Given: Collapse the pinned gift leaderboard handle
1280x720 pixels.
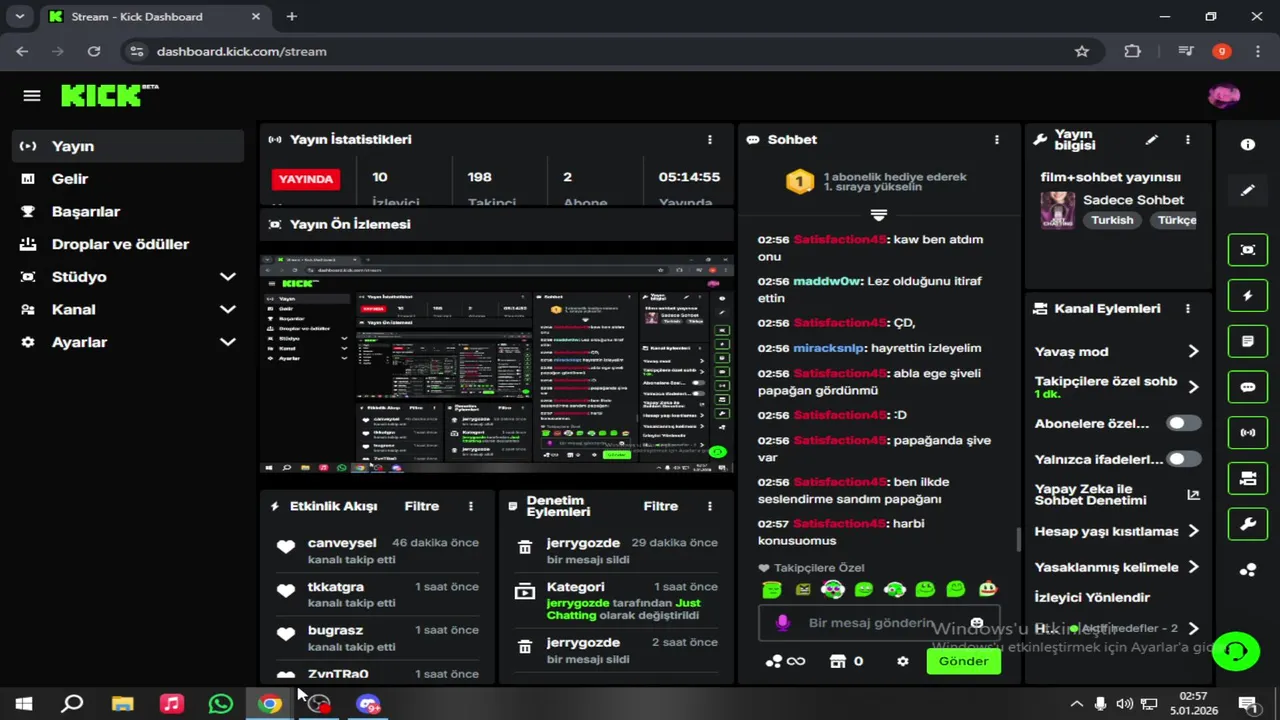Looking at the screenshot, I should [x=878, y=215].
